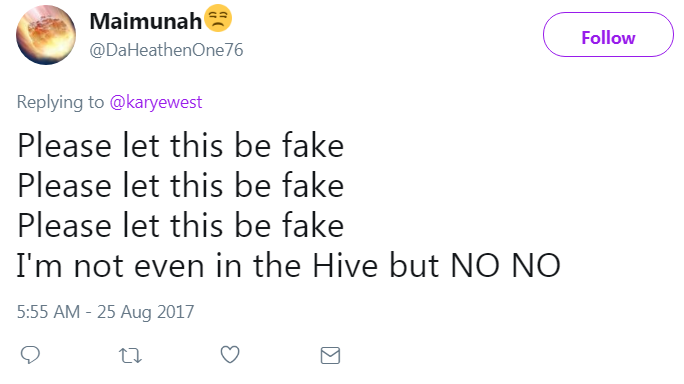Retweet this post using the arrows icon
The image size is (684, 384).
(130, 356)
